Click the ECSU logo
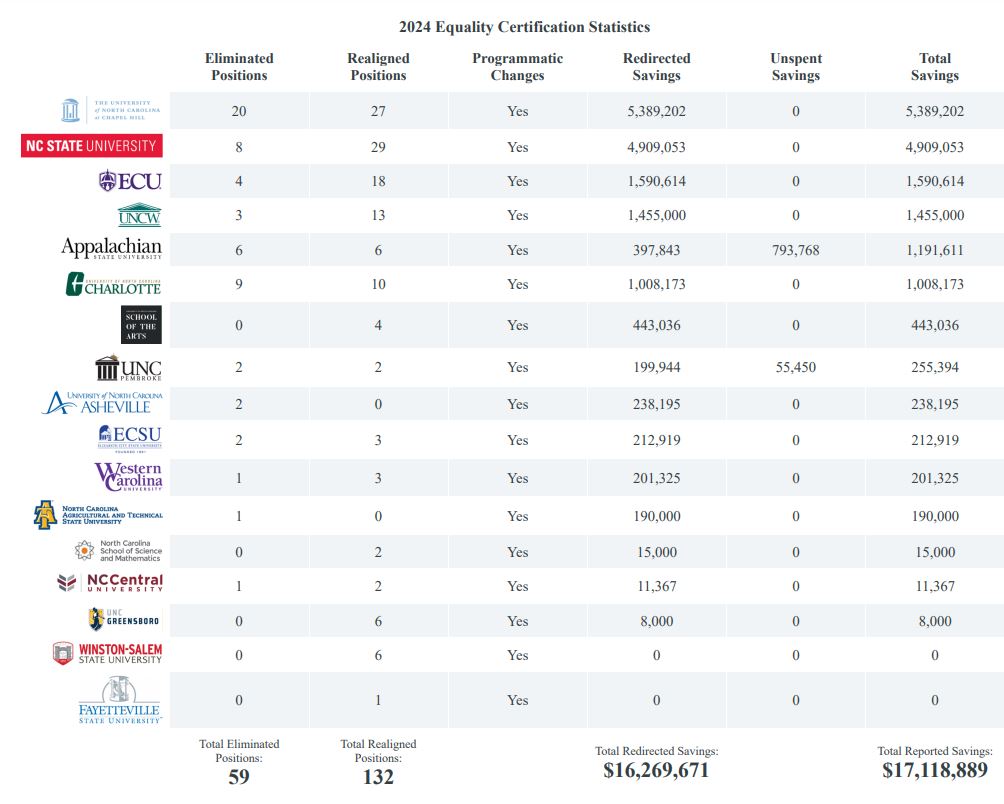The image size is (1004, 804). tap(130, 438)
